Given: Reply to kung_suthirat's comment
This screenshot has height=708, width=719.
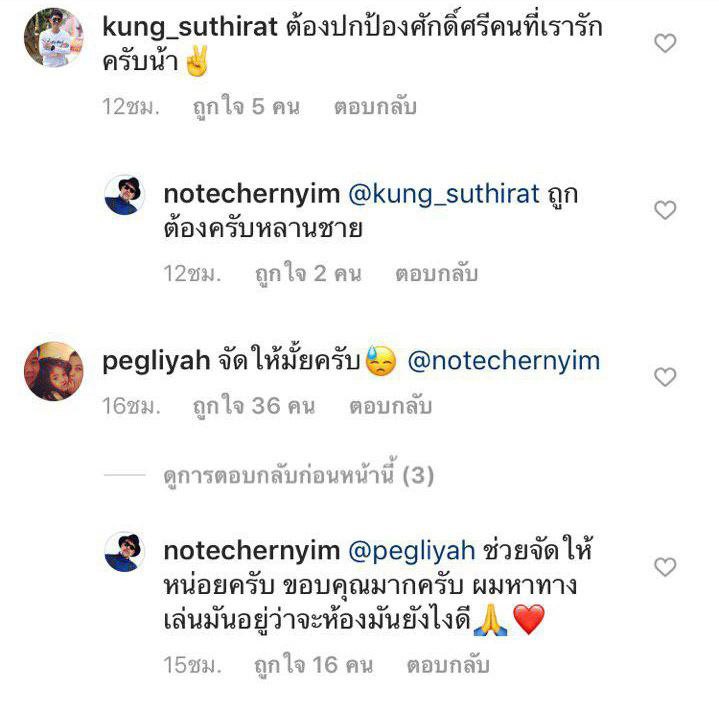Looking at the screenshot, I should [x=375, y=107].
